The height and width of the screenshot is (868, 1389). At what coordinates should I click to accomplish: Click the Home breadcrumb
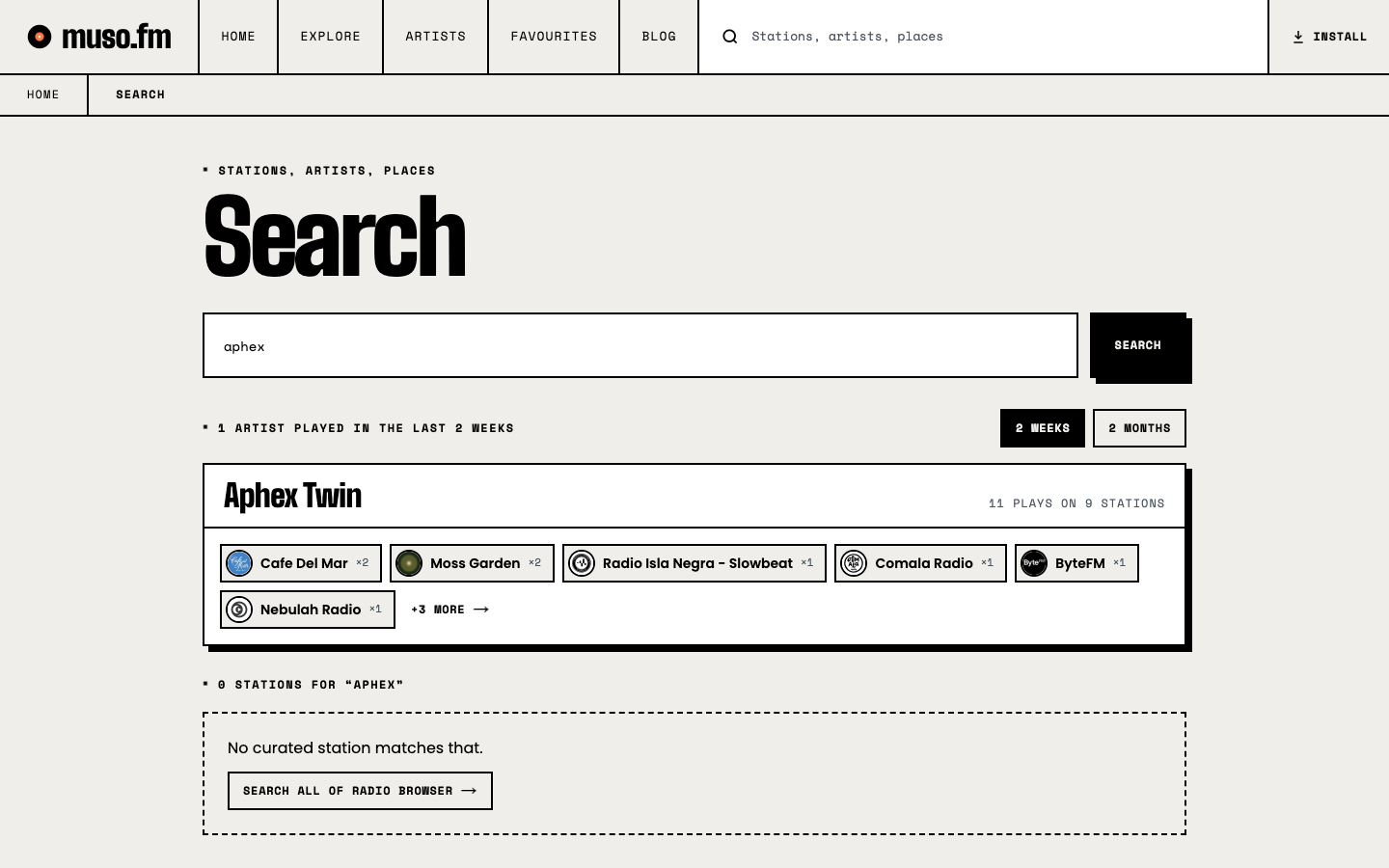(43, 95)
